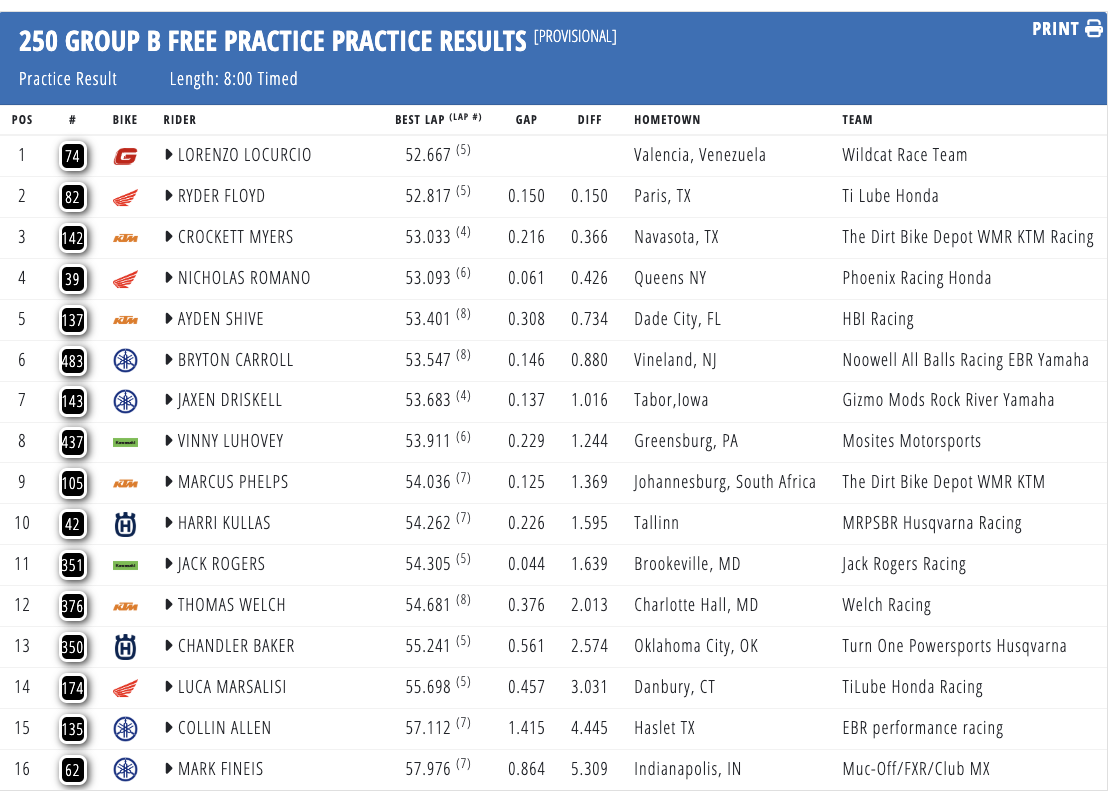The image size is (1114, 812).
Task: Click the Husqvarna logo beside Harri Kullas
Action: [125, 524]
